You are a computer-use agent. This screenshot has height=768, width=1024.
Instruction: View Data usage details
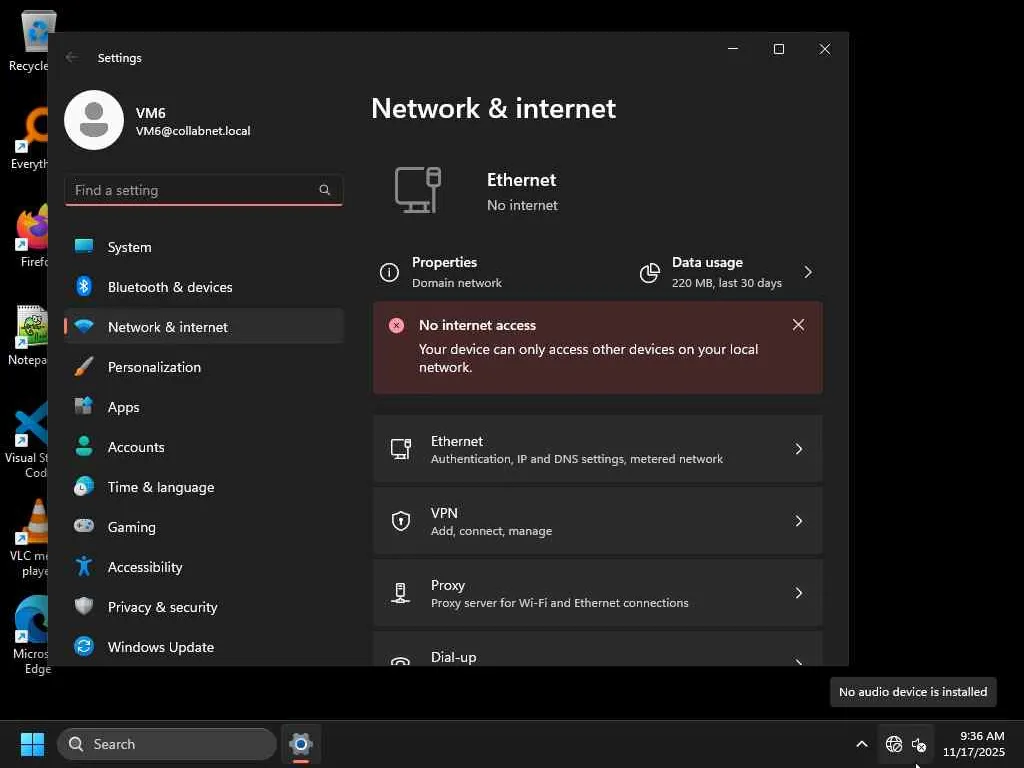pos(725,272)
